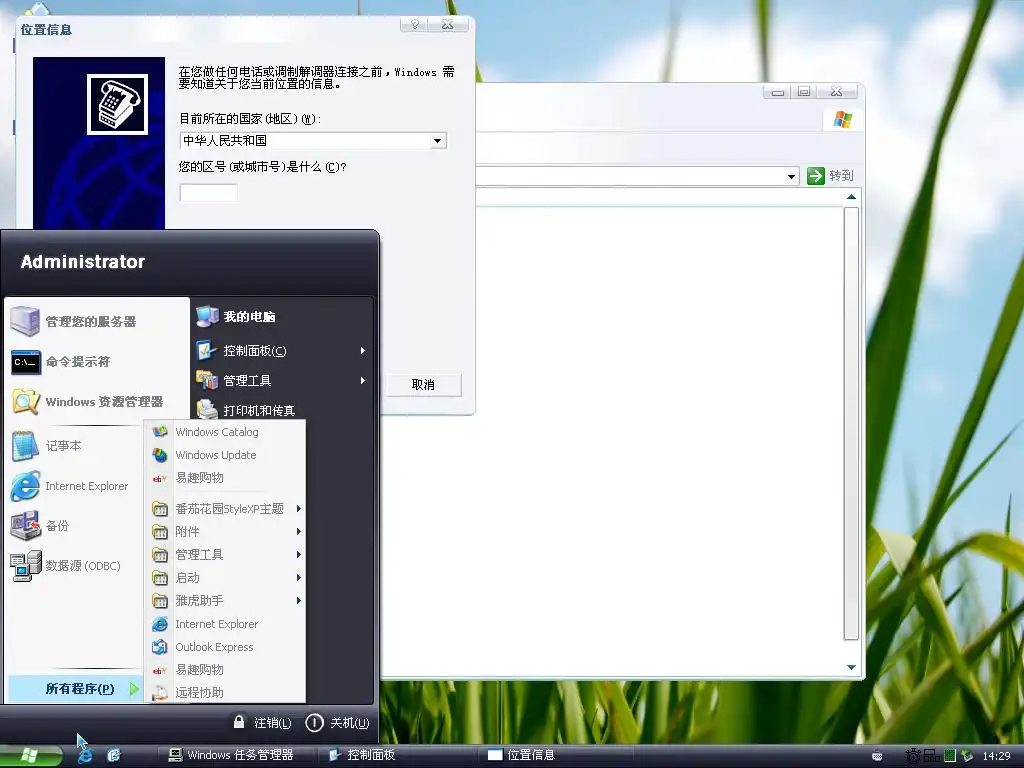The height and width of the screenshot is (768, 1024).
Task: Open address bar dropdown arrow in back window
Action: click(x=791, y=176)
